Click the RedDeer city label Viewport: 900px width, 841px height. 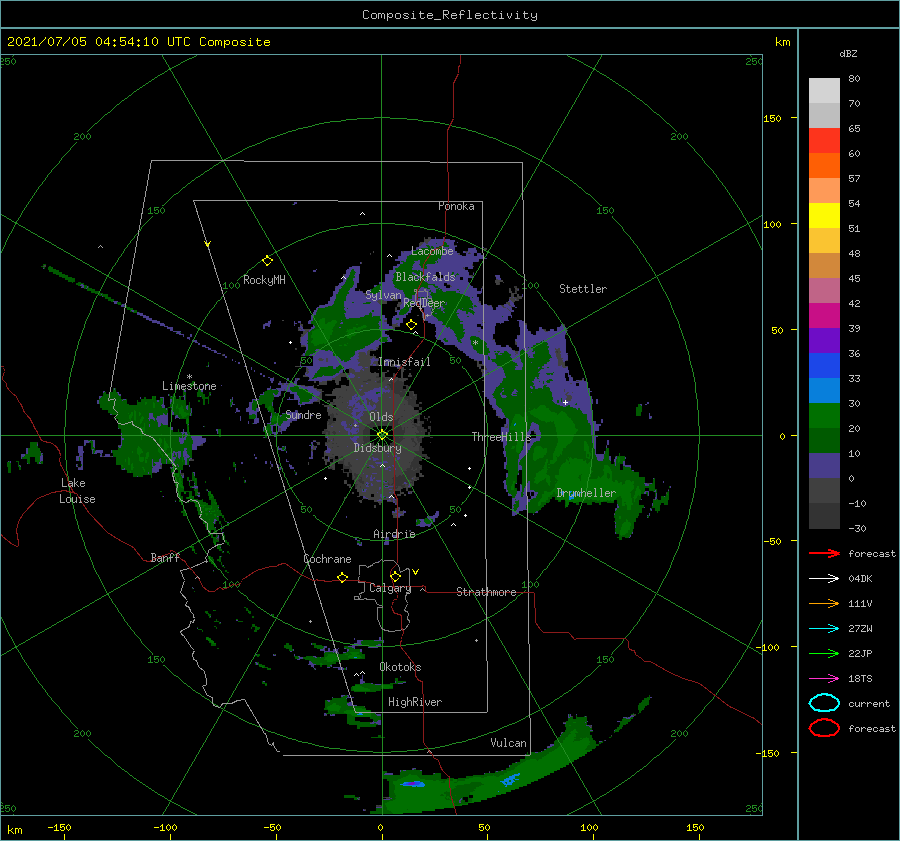[x=424, y=303]
